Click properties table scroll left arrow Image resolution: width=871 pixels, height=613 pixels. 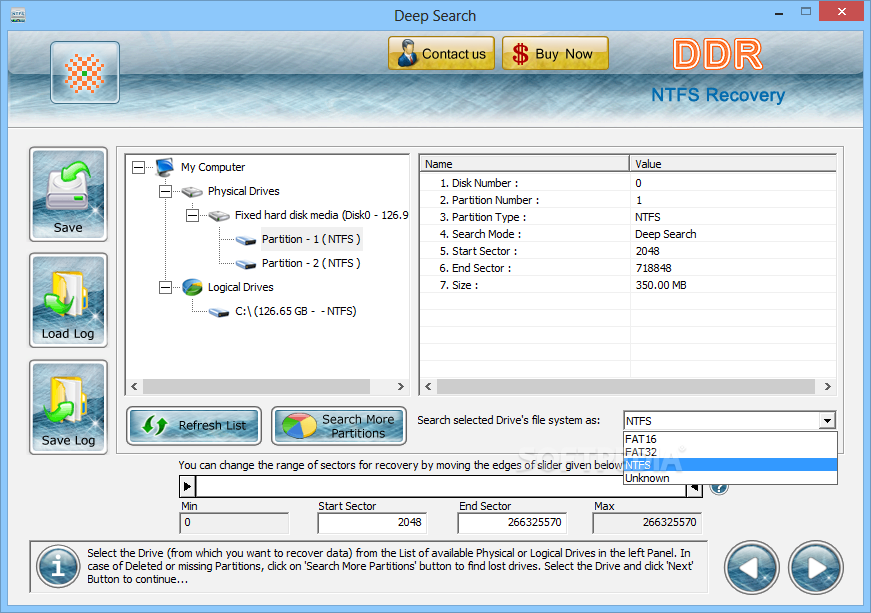click(428, 386)
